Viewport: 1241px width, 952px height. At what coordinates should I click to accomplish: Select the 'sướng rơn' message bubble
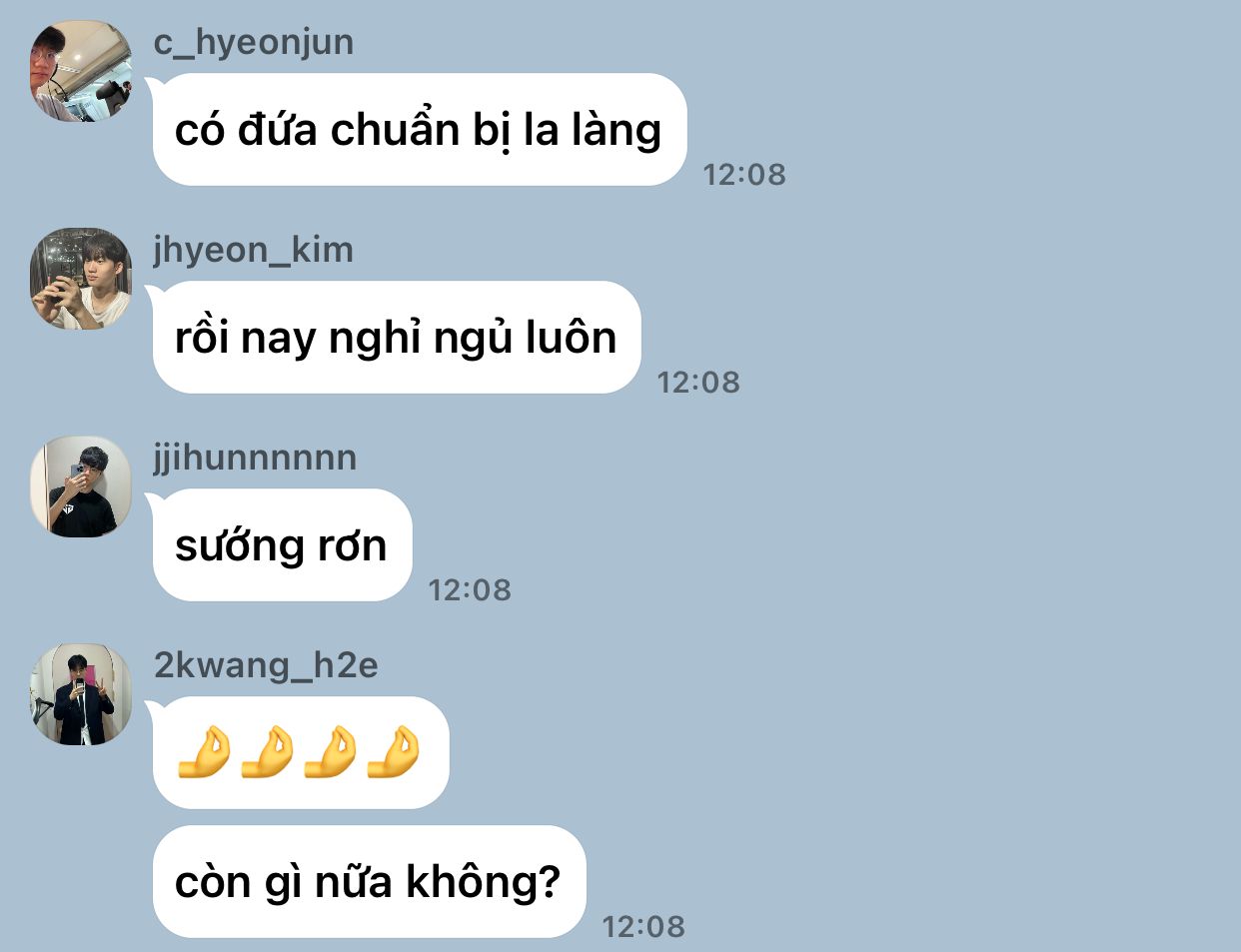(x=282, y=545)
